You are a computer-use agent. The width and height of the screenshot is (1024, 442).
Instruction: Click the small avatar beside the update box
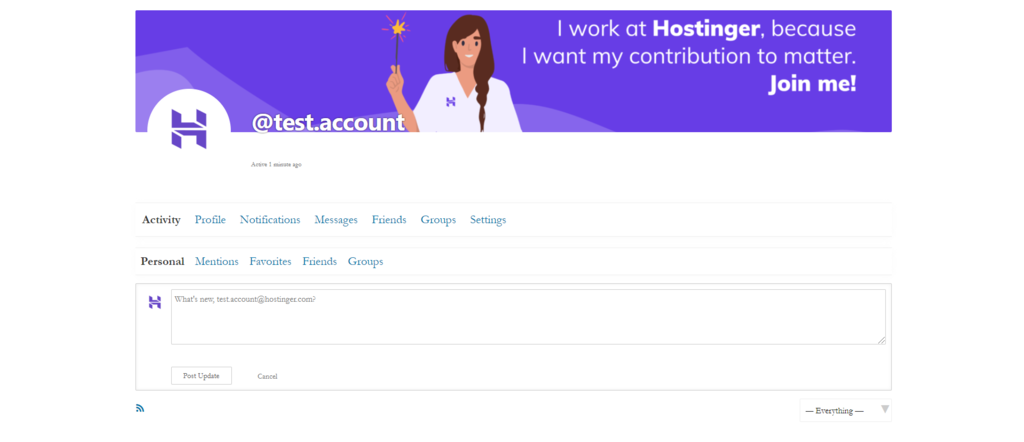coord(155,302)
